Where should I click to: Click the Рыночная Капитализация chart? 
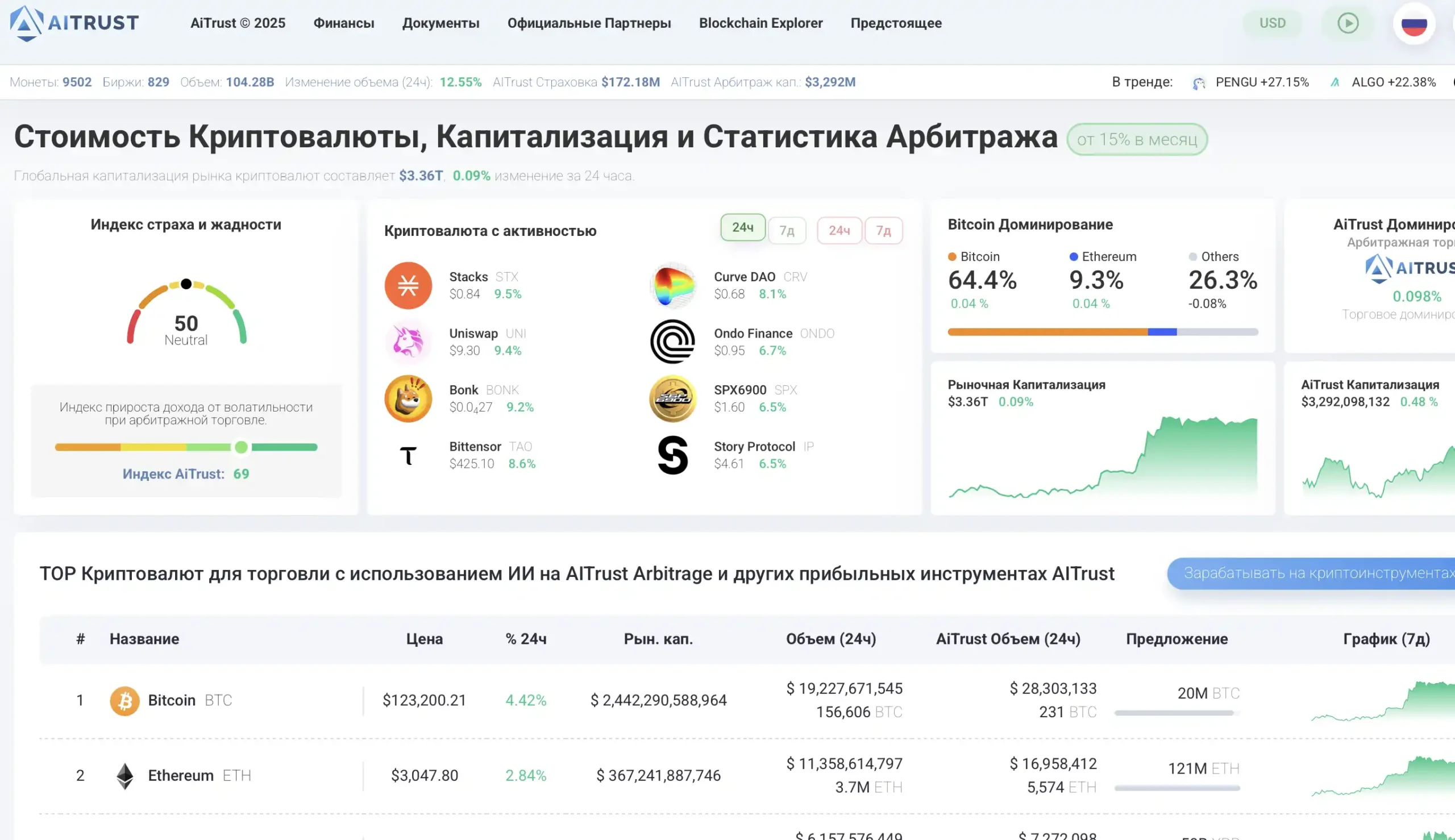(1103, 457)
